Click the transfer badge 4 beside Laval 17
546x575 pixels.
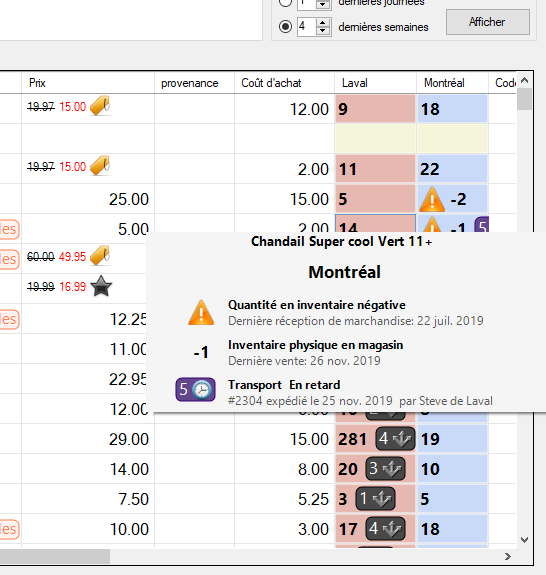click(385, 529)
